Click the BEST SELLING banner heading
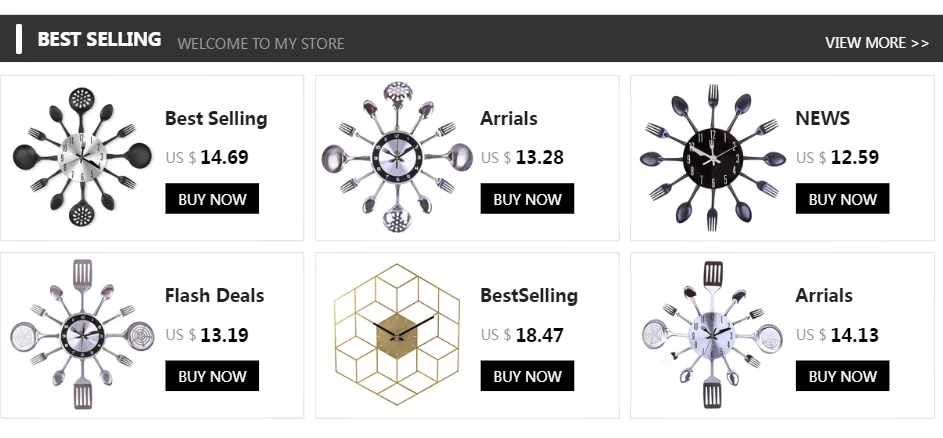The image size is (943, 438). point(99,40)
